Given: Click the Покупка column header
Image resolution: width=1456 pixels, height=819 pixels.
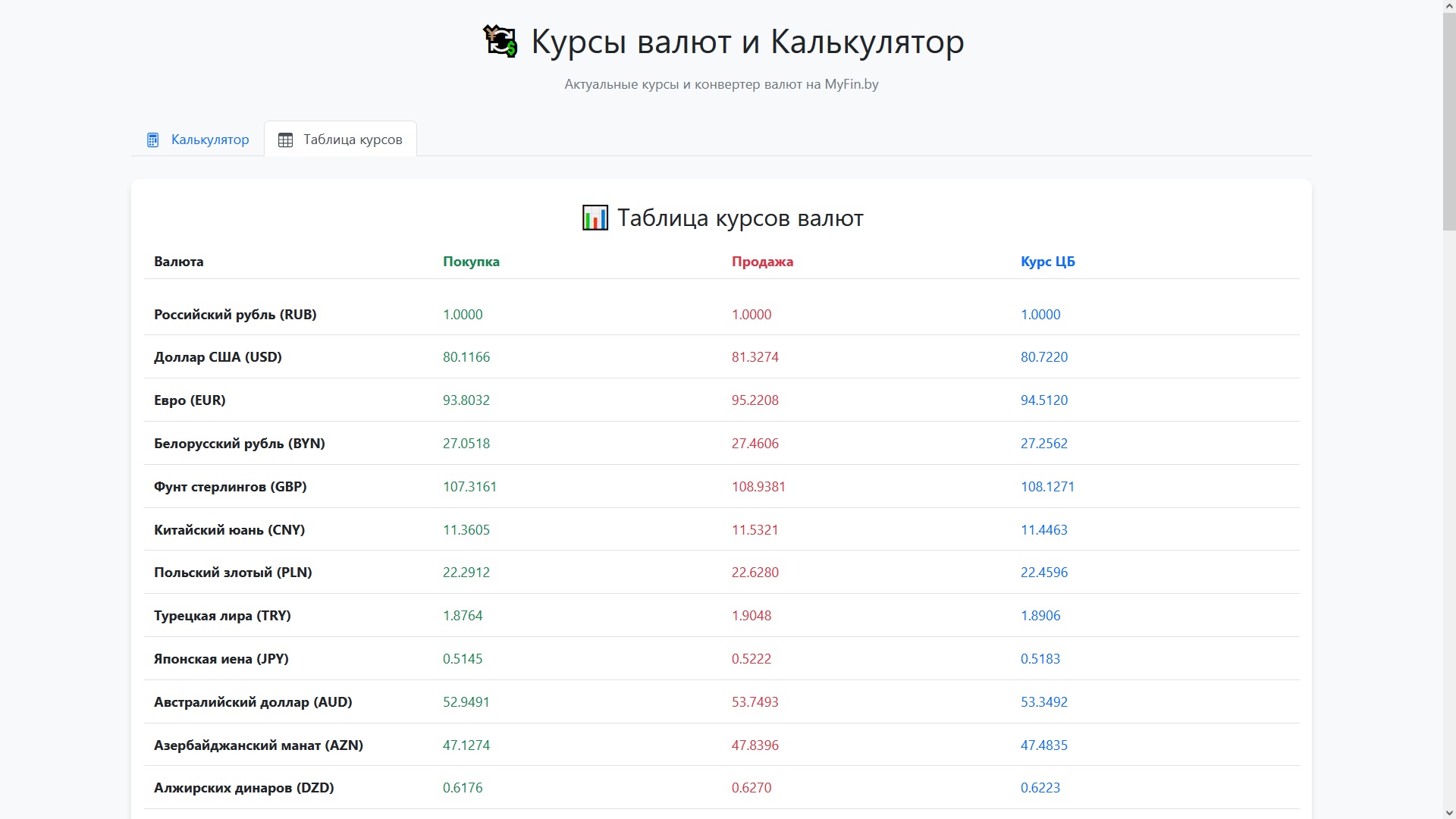Looking at the screenshot, I should tap(471, 262).
